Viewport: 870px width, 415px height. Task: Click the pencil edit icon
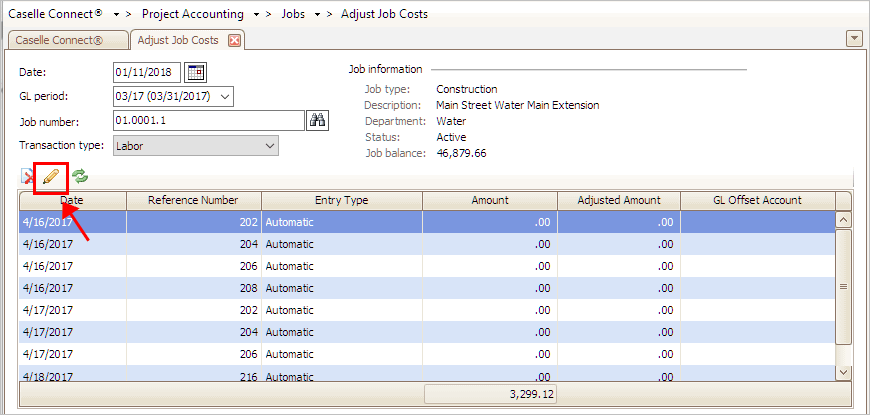(51, 177)
